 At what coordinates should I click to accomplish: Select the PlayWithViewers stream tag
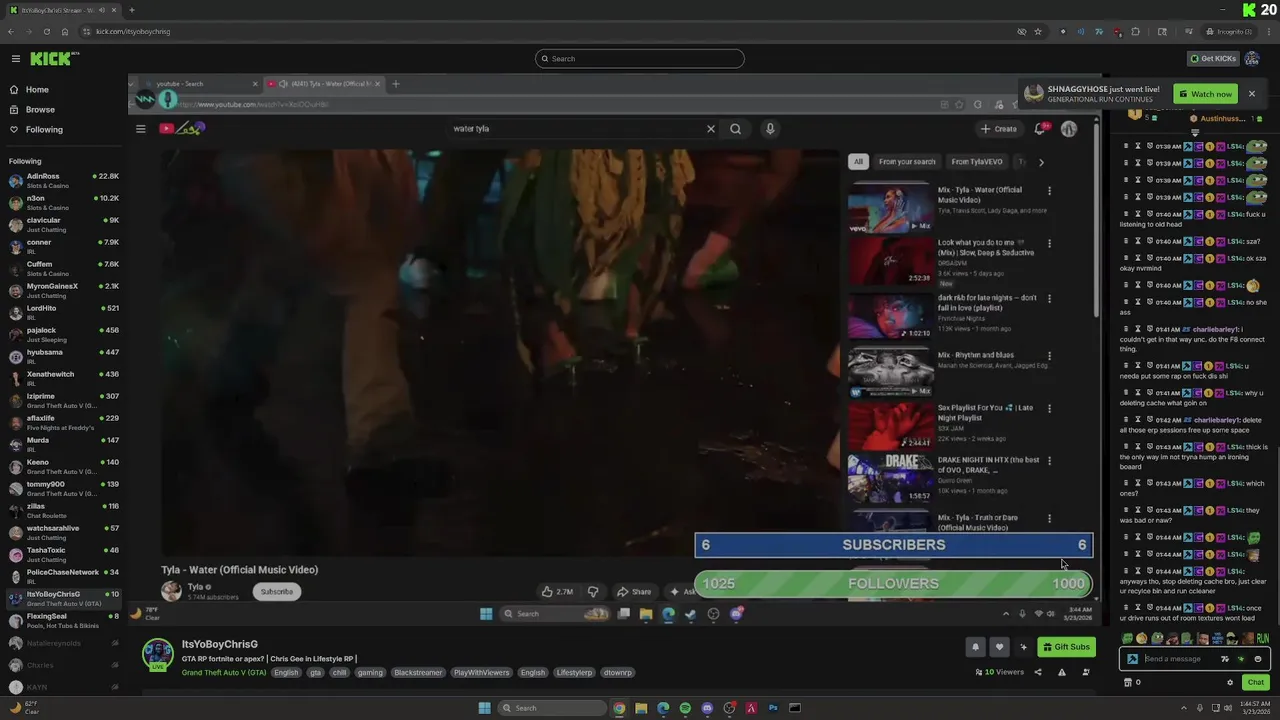pos(481,673)
